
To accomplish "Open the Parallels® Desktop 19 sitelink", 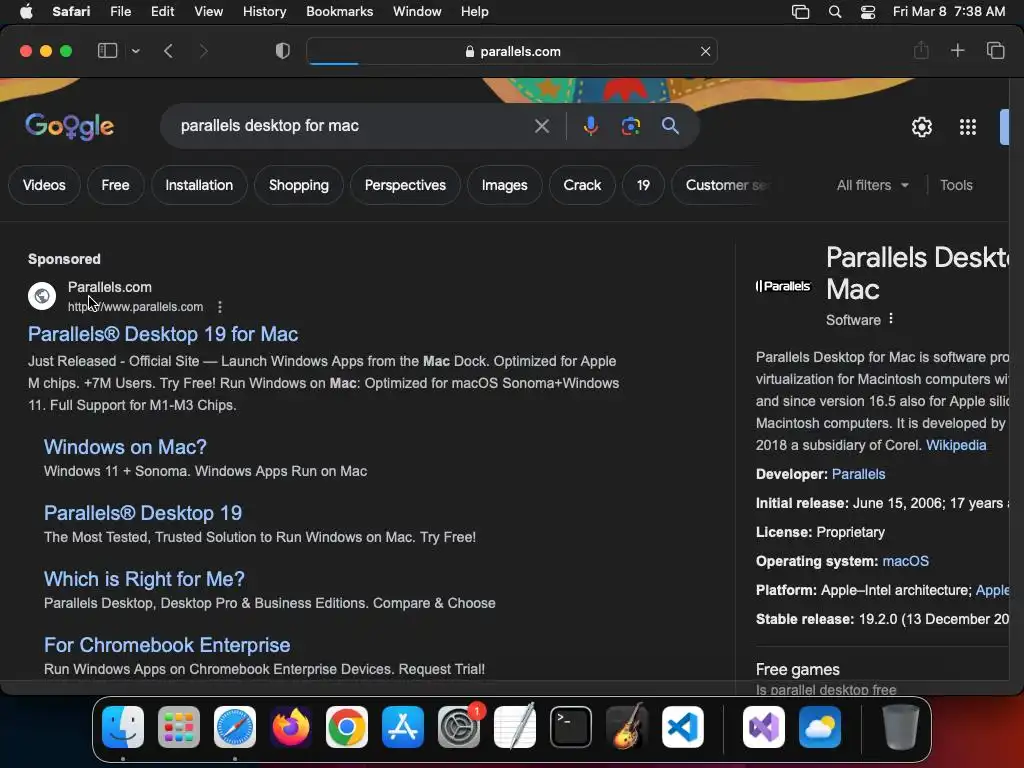I will [x=142, y=513].
